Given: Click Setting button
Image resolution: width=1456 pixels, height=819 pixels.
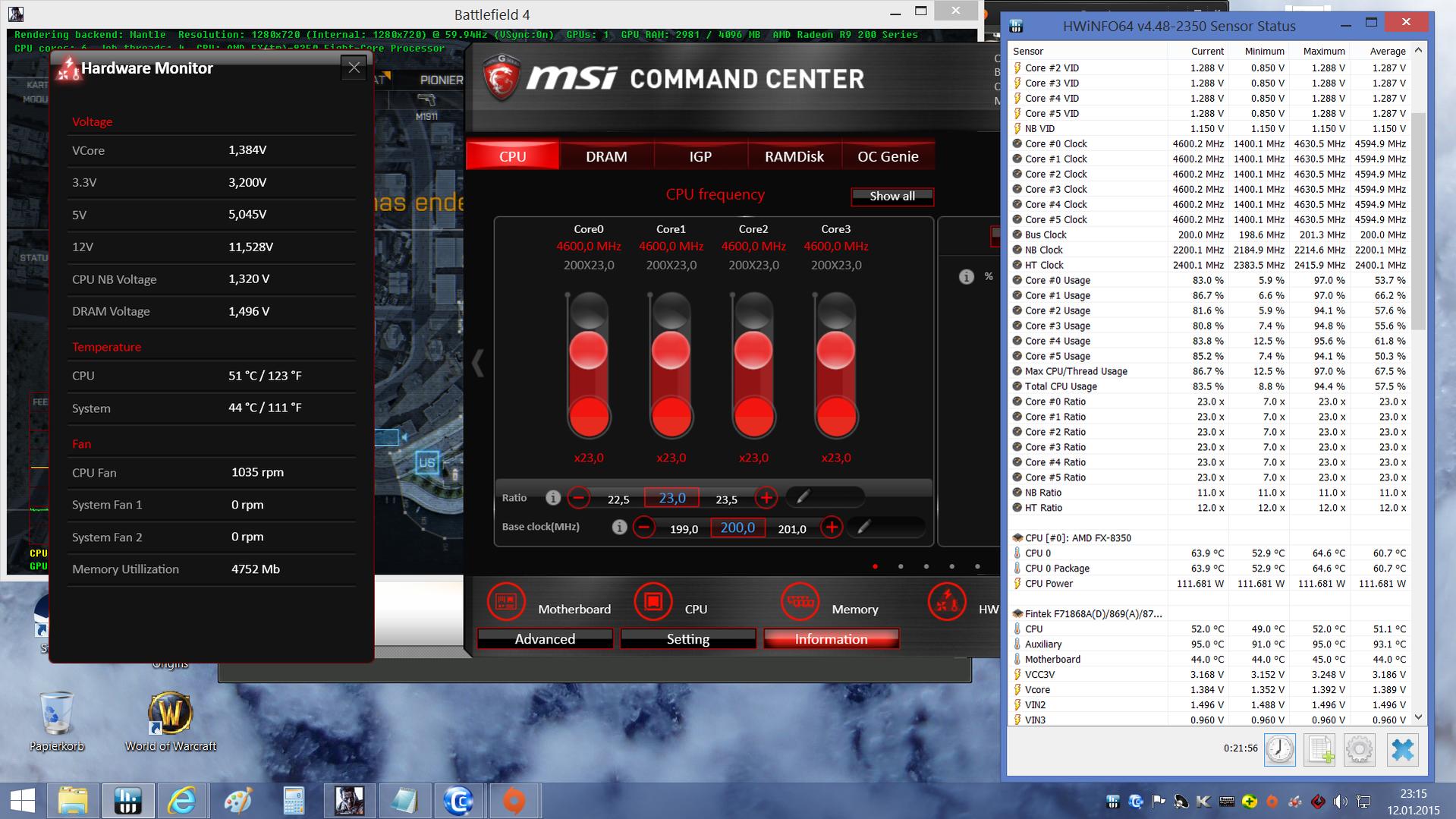Looking at the screenshot, I should pos(688,639).
